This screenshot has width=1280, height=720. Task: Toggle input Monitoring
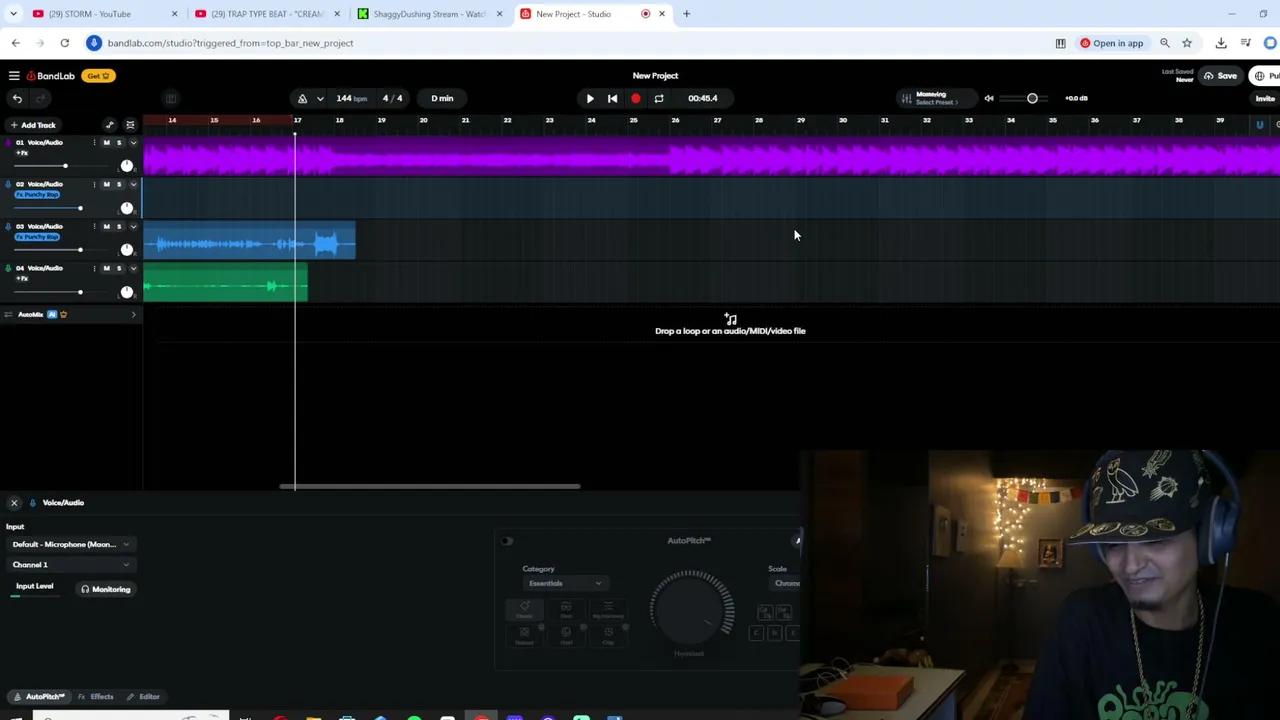point(105,590)
